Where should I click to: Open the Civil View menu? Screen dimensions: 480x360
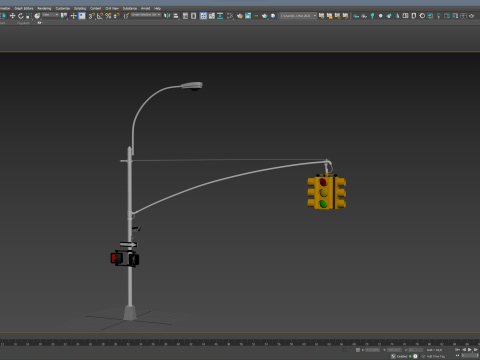tap(112, 8)
